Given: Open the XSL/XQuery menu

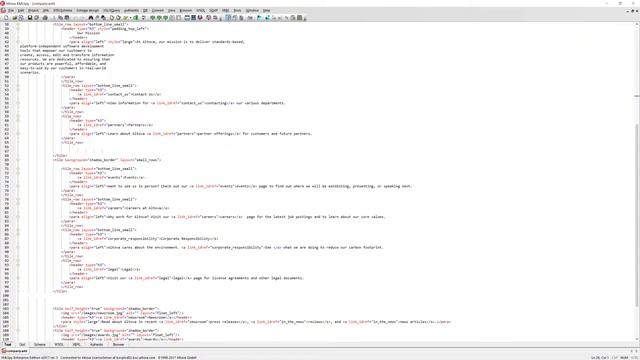Looking at the screenshot, I should 111,10.
